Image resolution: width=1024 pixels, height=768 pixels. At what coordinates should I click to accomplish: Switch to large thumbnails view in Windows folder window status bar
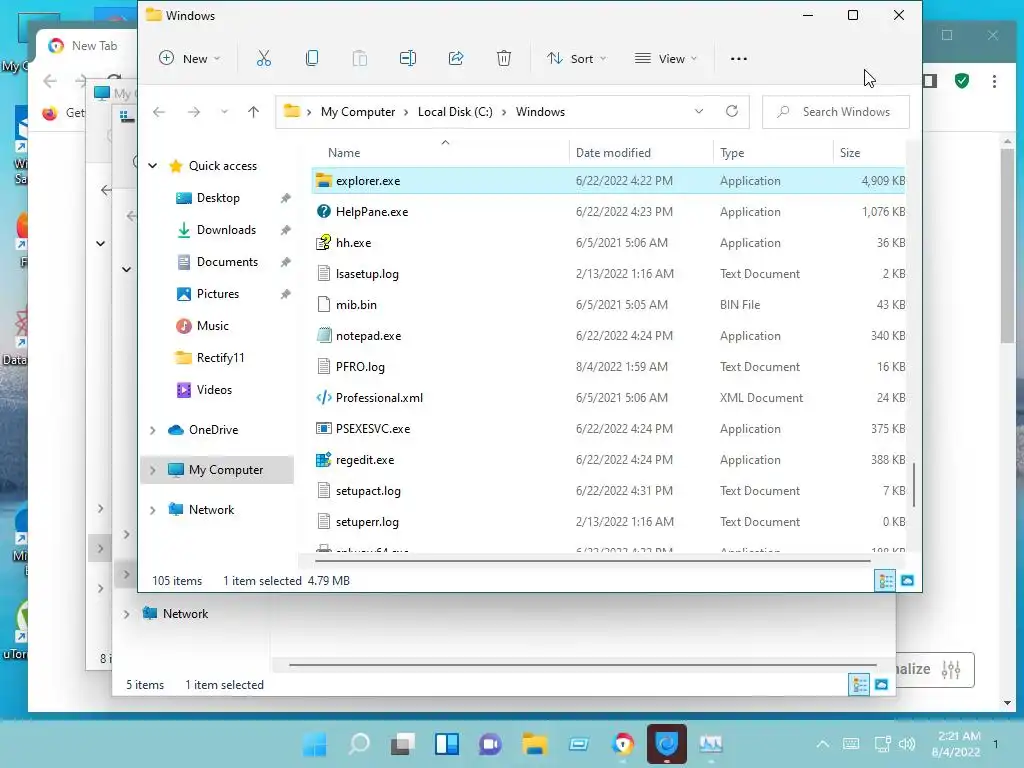click(908, 581)
